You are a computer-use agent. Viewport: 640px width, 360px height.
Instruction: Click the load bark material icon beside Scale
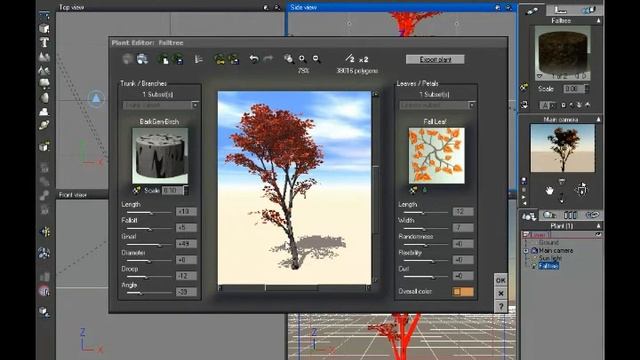click(136, 190)
